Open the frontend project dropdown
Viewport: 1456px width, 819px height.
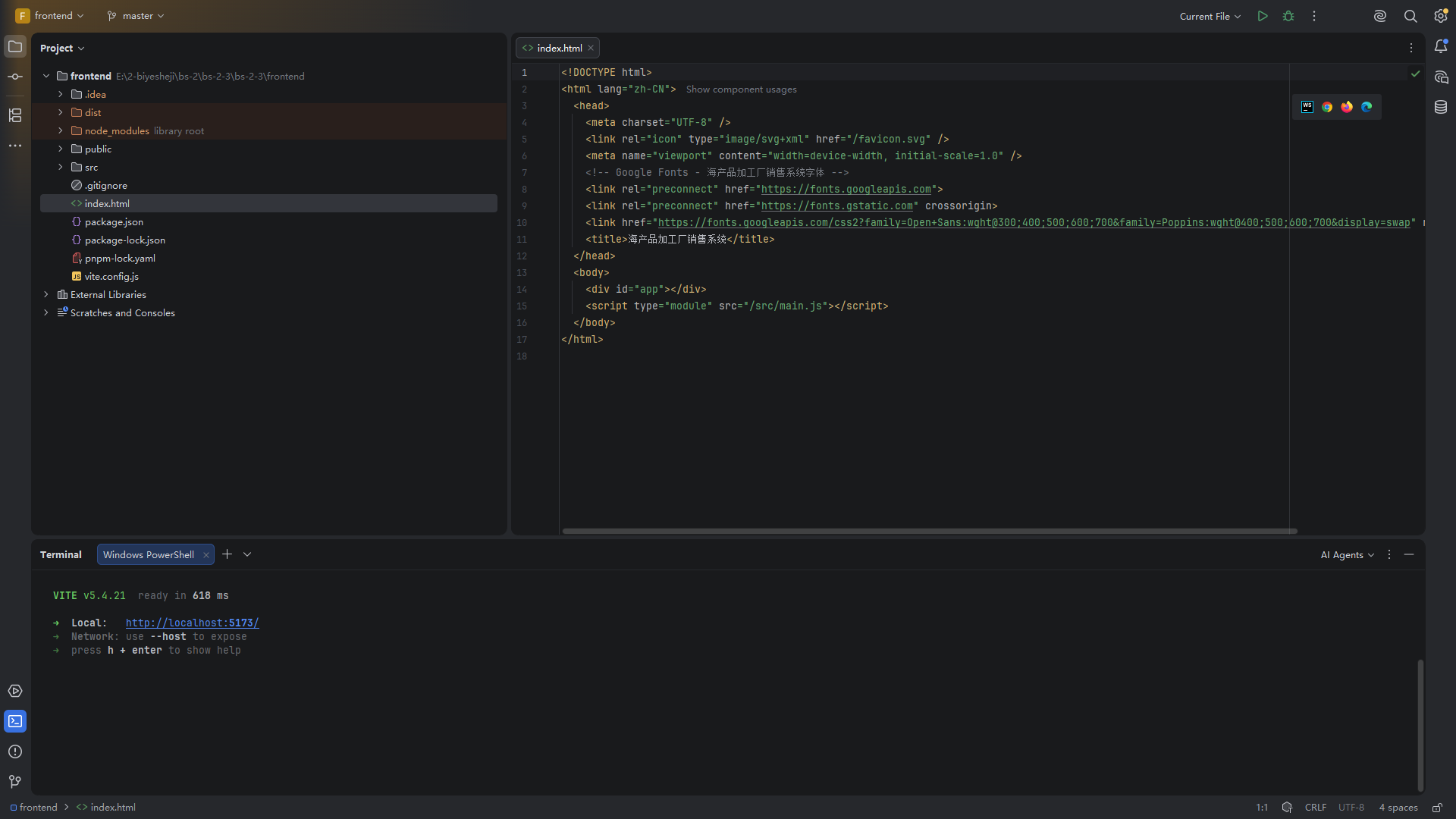[x=50, y=16]
